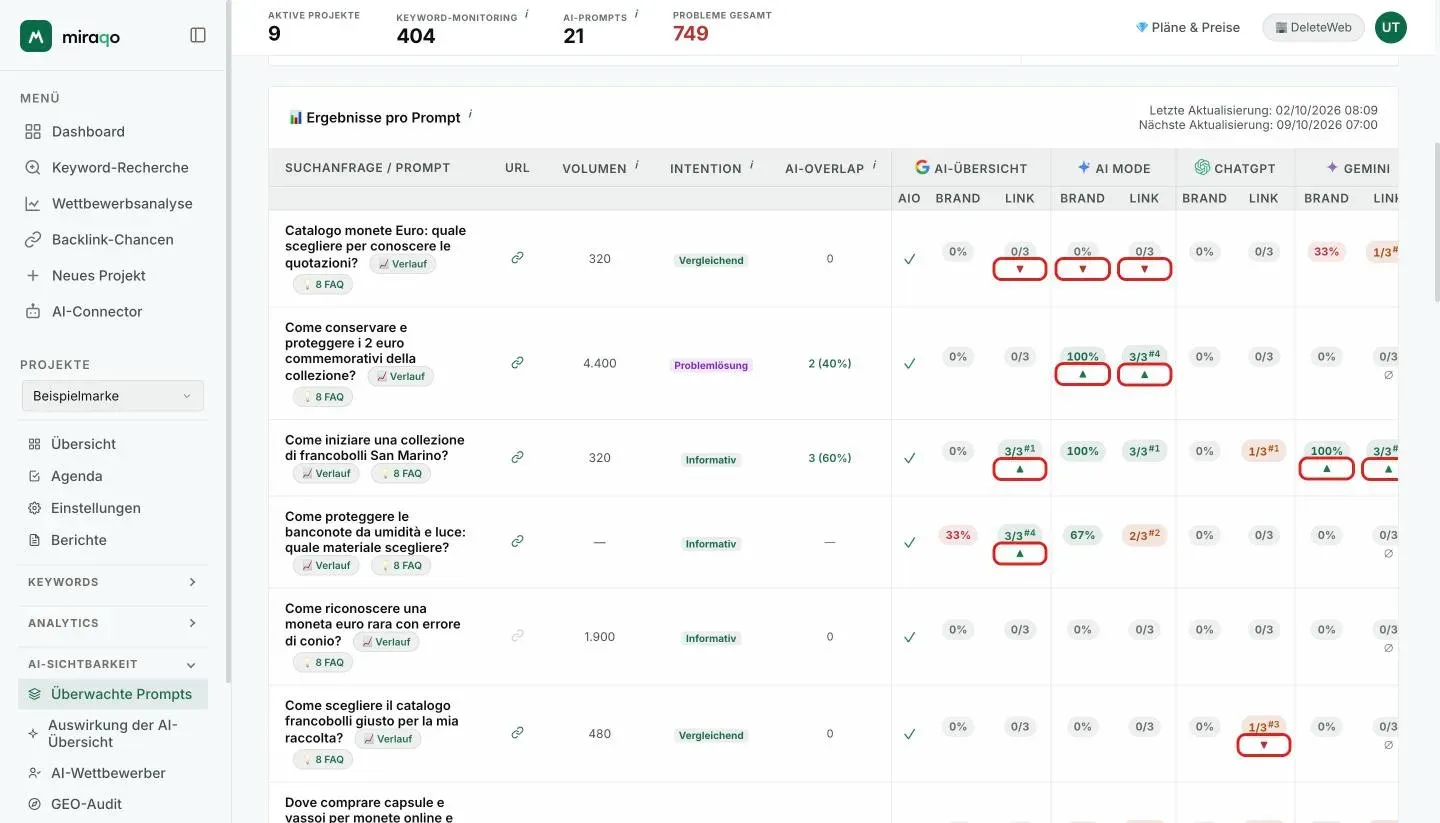
Task: Go to Keyword-Recherche
Action: (120, 167)
